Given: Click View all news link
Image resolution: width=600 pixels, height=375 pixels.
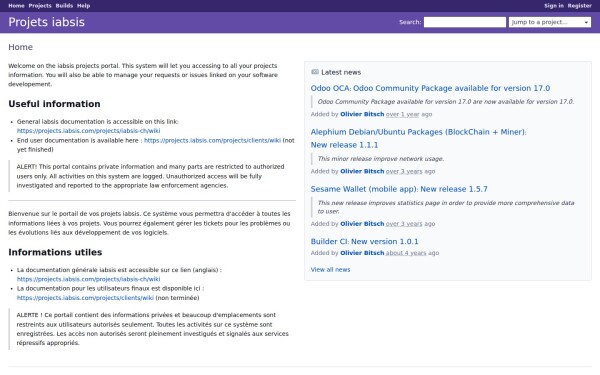Looking at the screenshot, I should click(330, 270).
